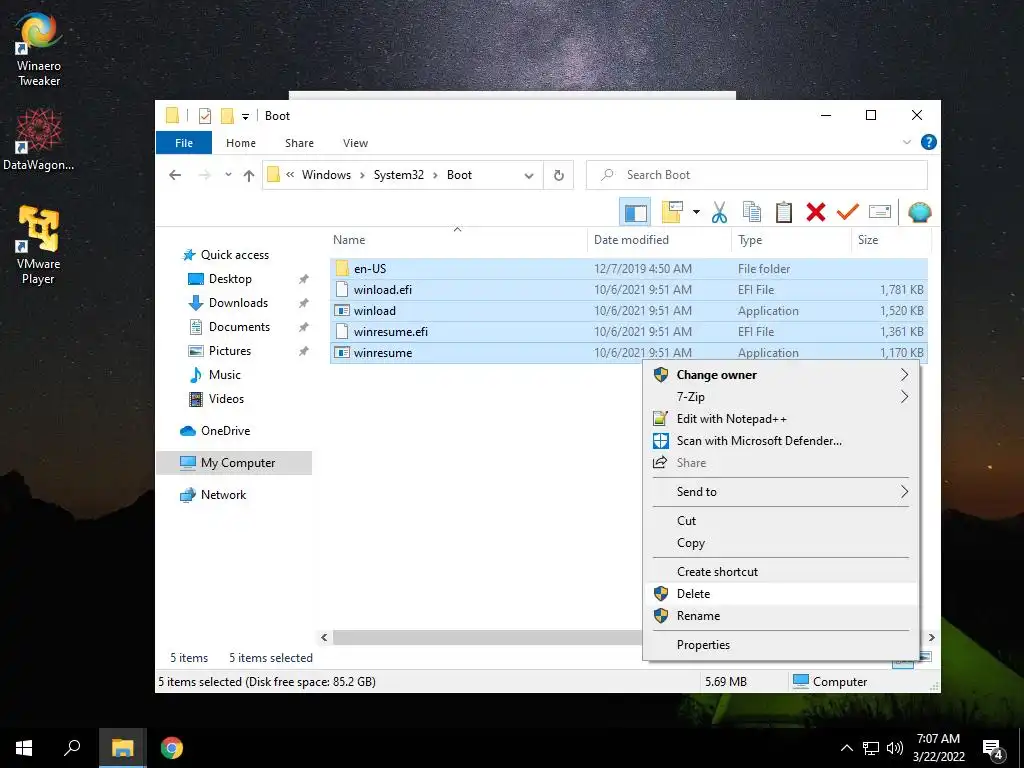
Task: Click the taskbar Search magnifier
Action: 72,748
